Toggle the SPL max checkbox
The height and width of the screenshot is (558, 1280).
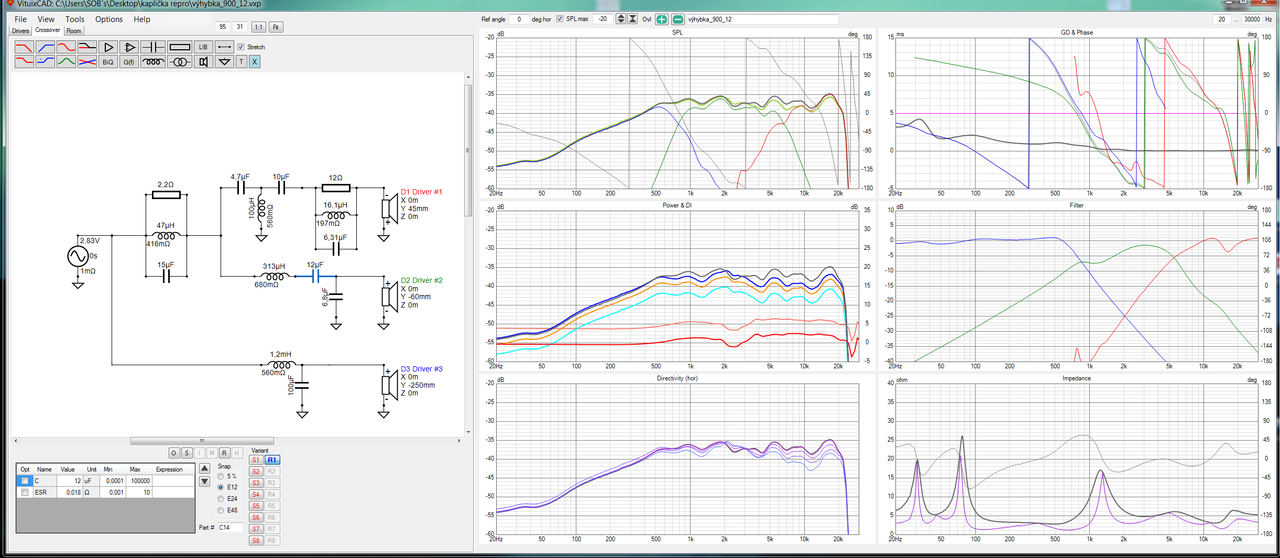click(x=560, y=19)
